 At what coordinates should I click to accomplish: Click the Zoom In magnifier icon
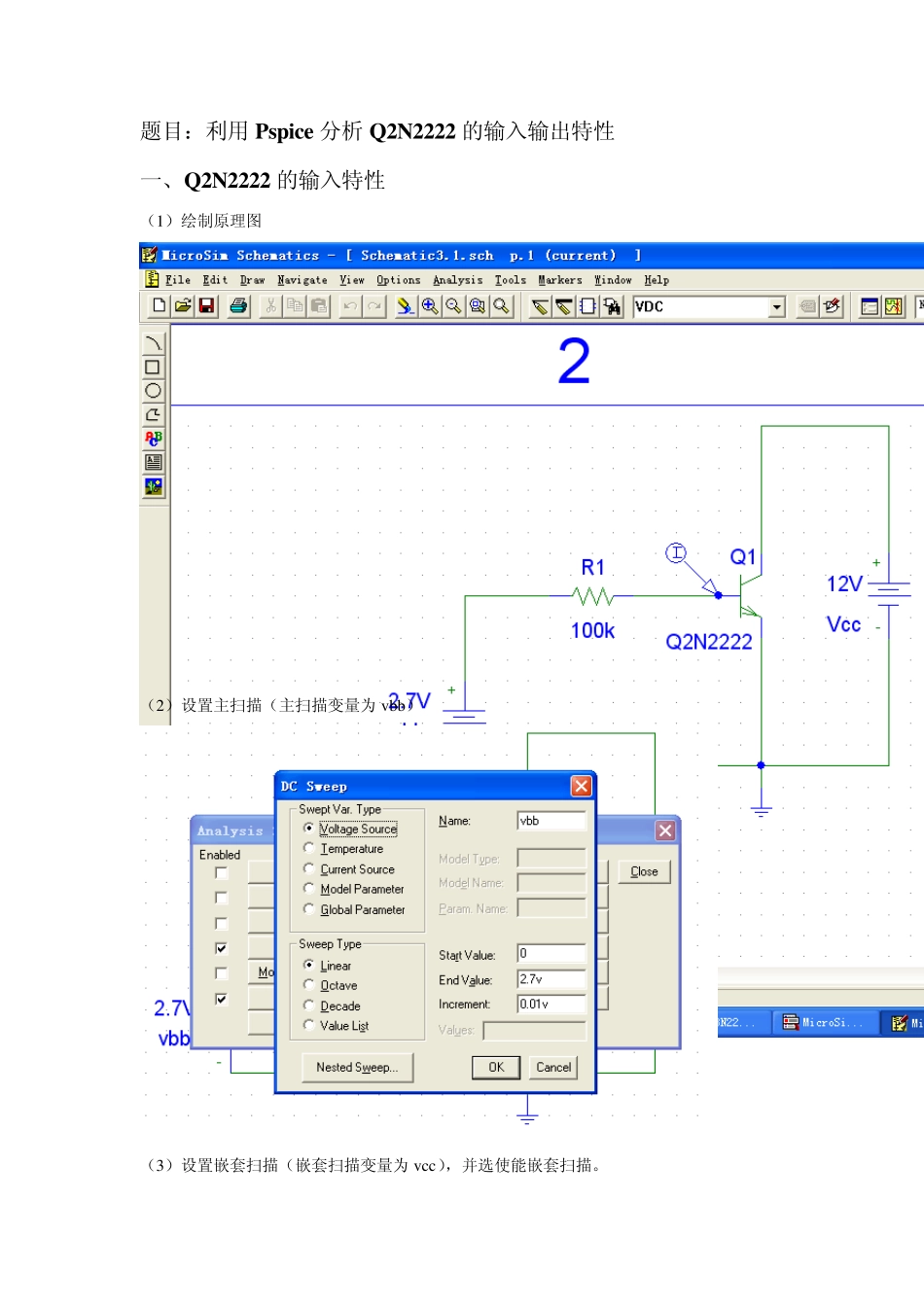pyautogui.click(x=429, y=306)
